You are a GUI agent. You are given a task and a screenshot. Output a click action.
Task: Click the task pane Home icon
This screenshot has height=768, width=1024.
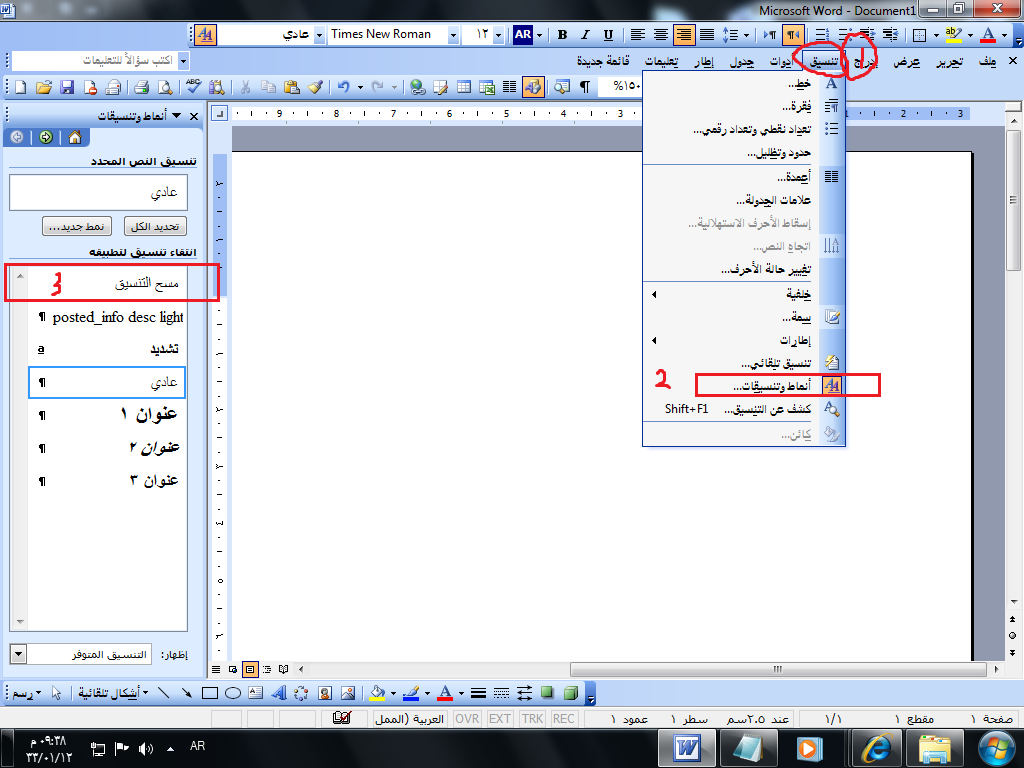point(75,137)
